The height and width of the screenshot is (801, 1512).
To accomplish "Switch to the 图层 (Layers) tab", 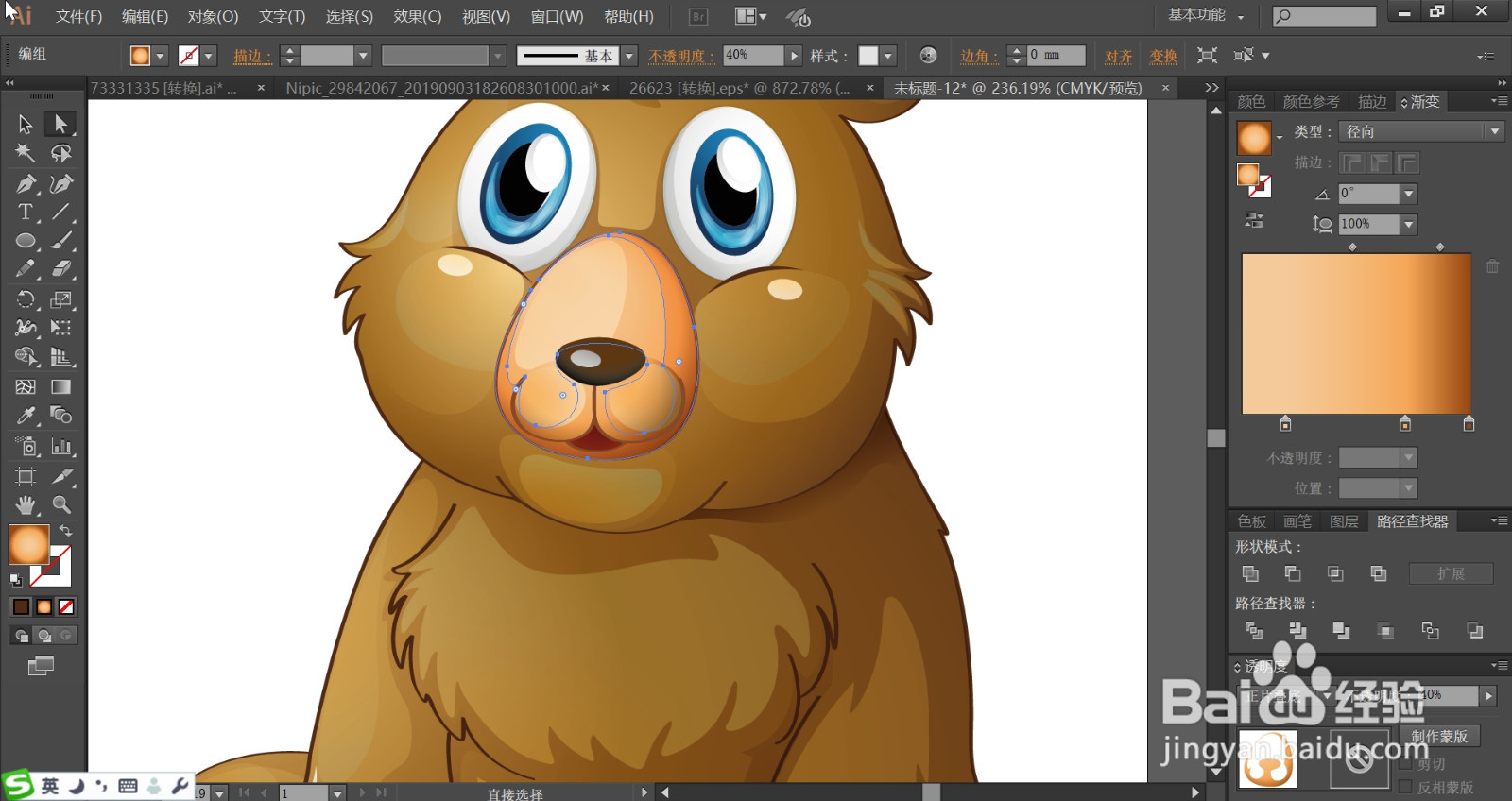I will (x=1344, y=521).
